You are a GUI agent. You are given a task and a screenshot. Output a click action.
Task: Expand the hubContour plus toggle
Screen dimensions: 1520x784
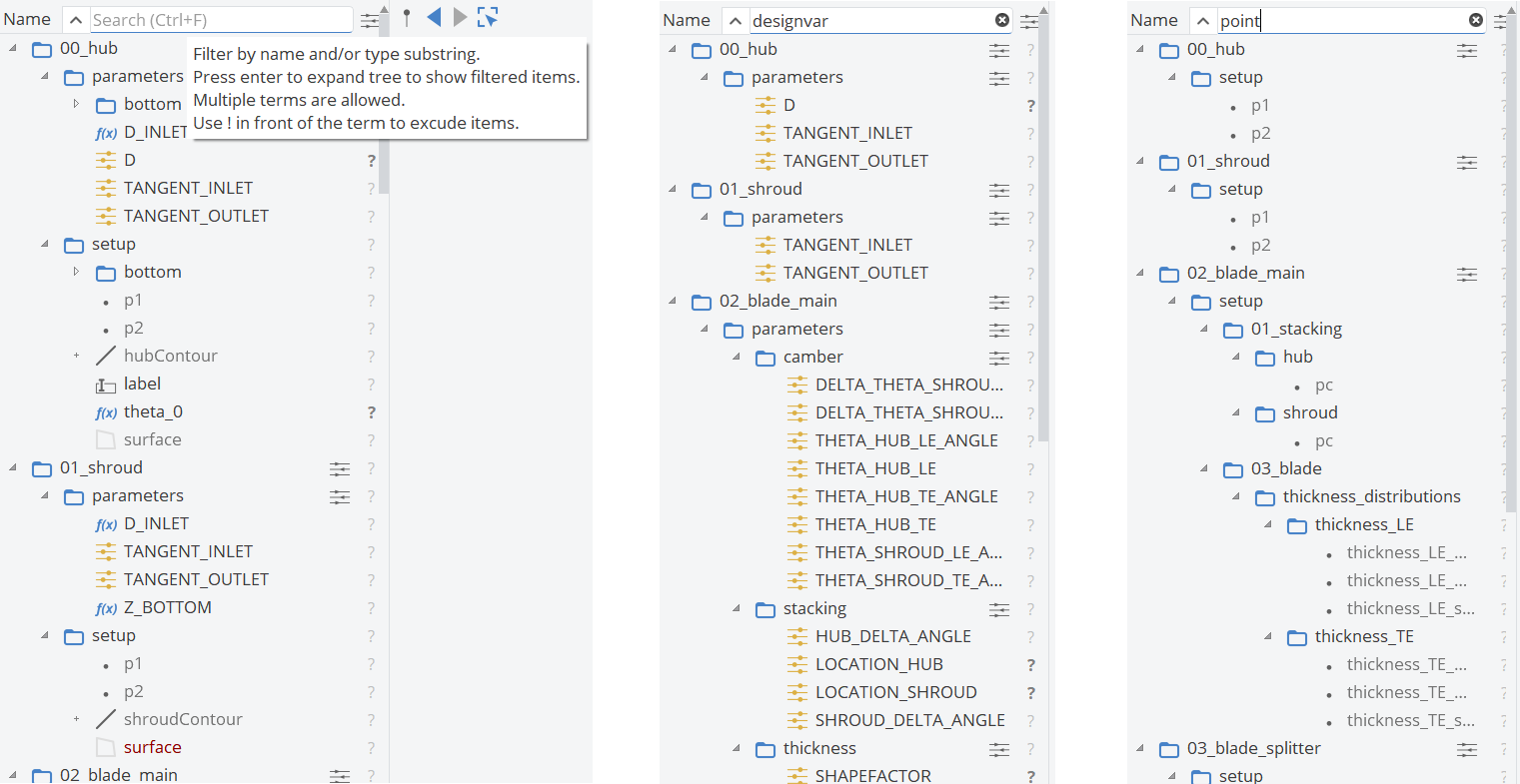(x=76, y=356)
